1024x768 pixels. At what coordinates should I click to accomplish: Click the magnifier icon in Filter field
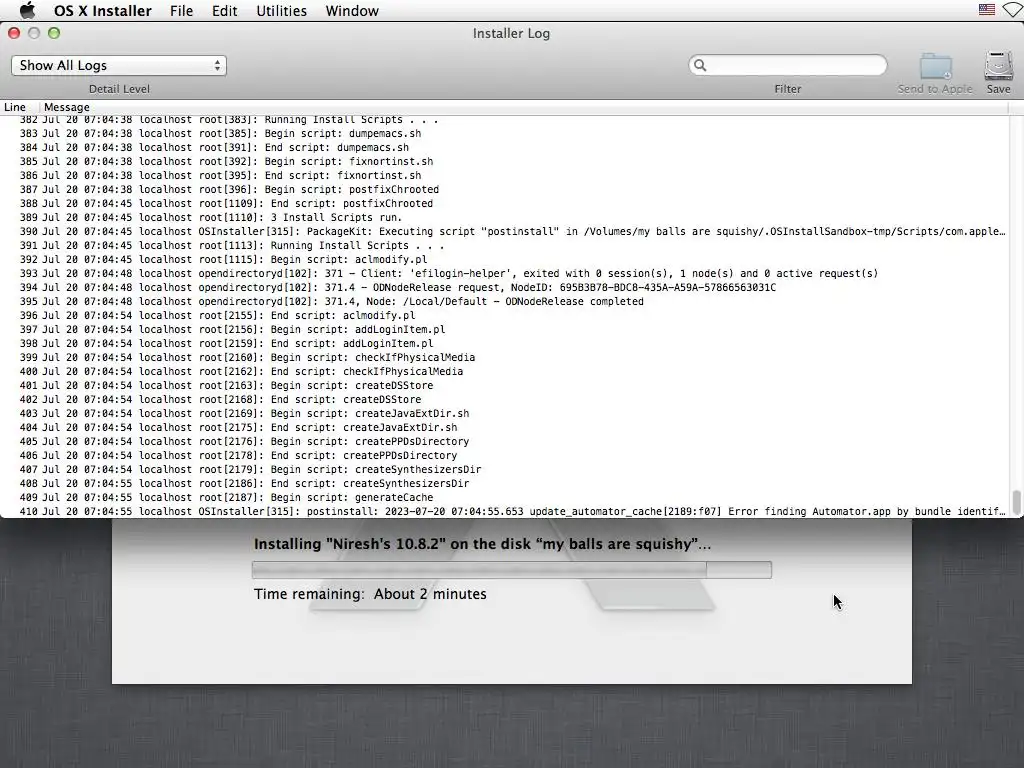click(x=700, y=65)
